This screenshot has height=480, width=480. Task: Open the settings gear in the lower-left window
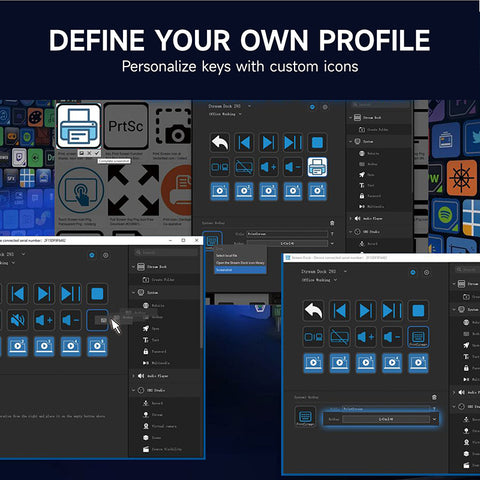click(106, 255)
